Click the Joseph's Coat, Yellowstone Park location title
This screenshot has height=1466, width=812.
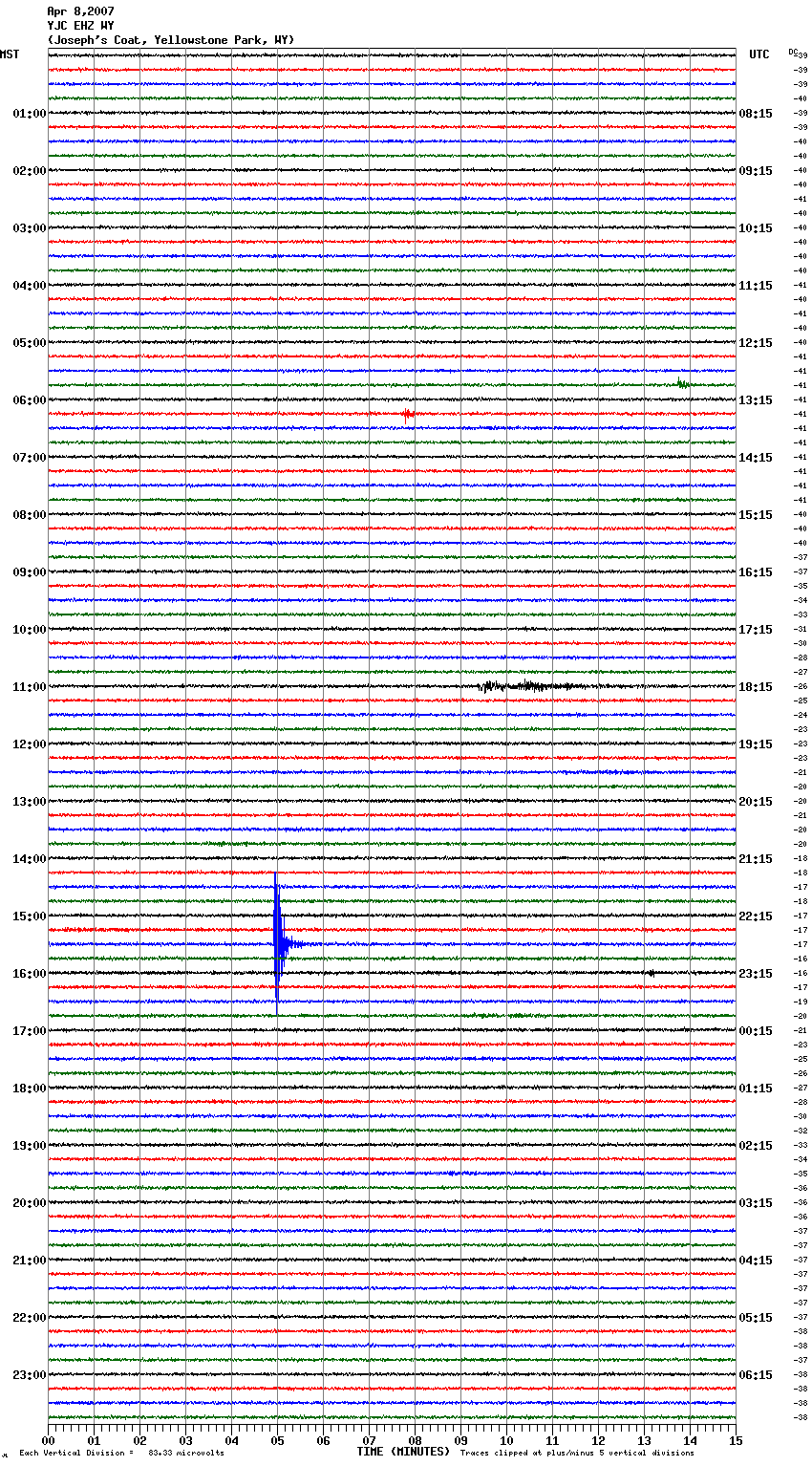click(171, 40)
